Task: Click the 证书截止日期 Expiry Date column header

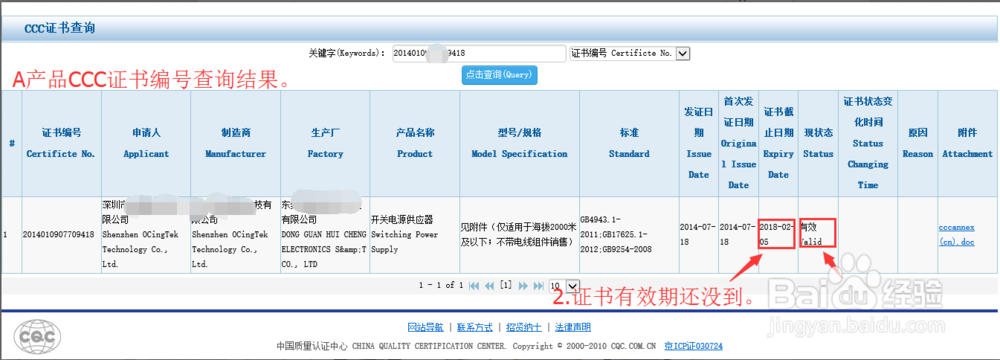Action: coord(778,144)
